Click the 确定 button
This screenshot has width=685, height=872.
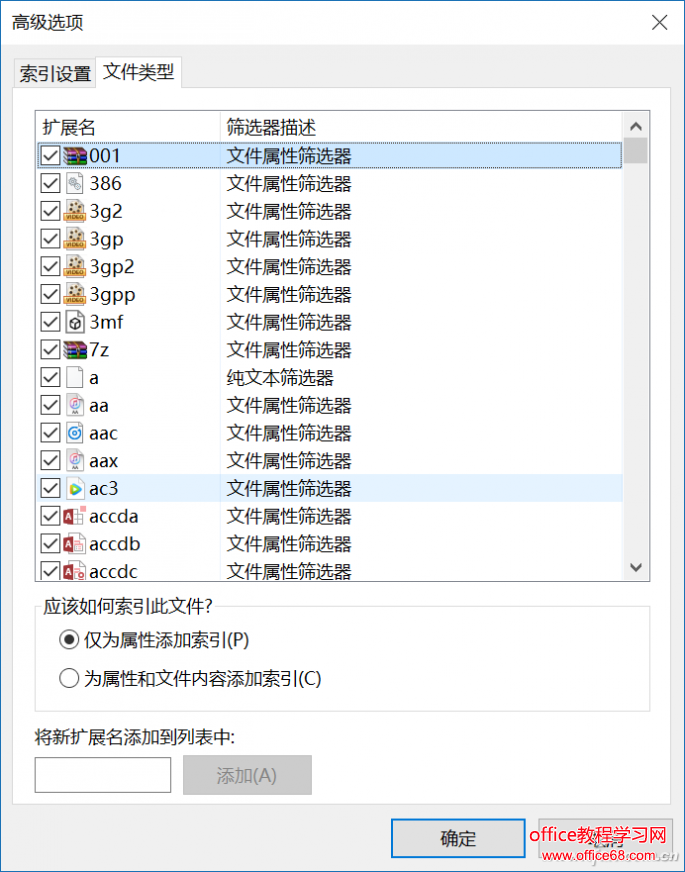(458, 838)
